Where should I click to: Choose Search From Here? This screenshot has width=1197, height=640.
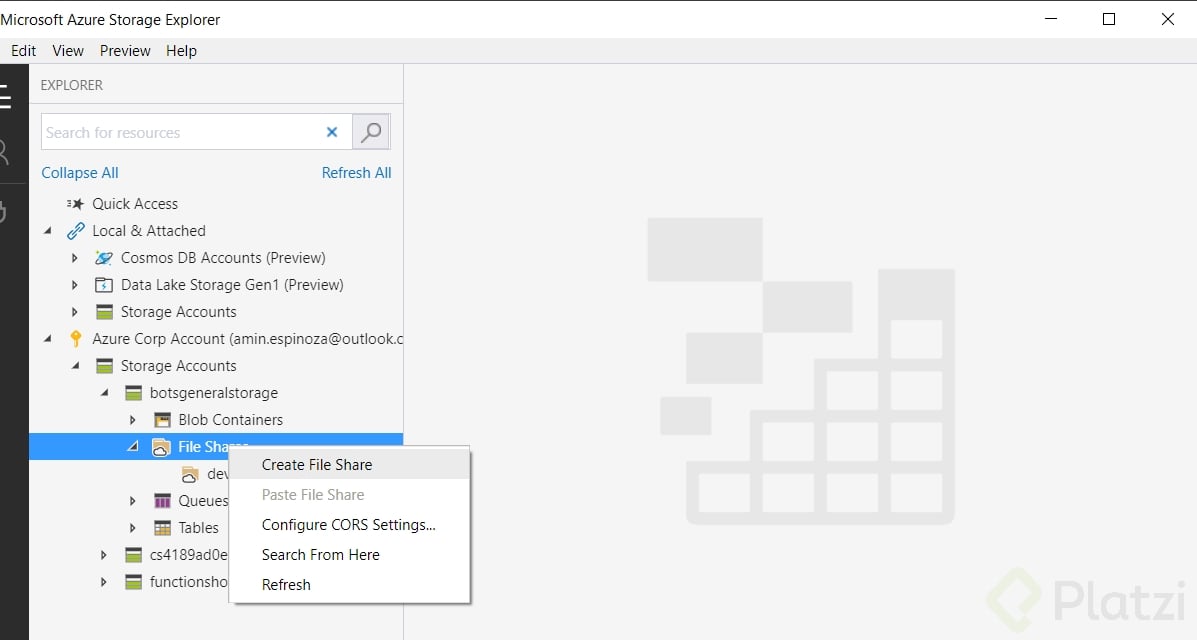pos(350,554)
